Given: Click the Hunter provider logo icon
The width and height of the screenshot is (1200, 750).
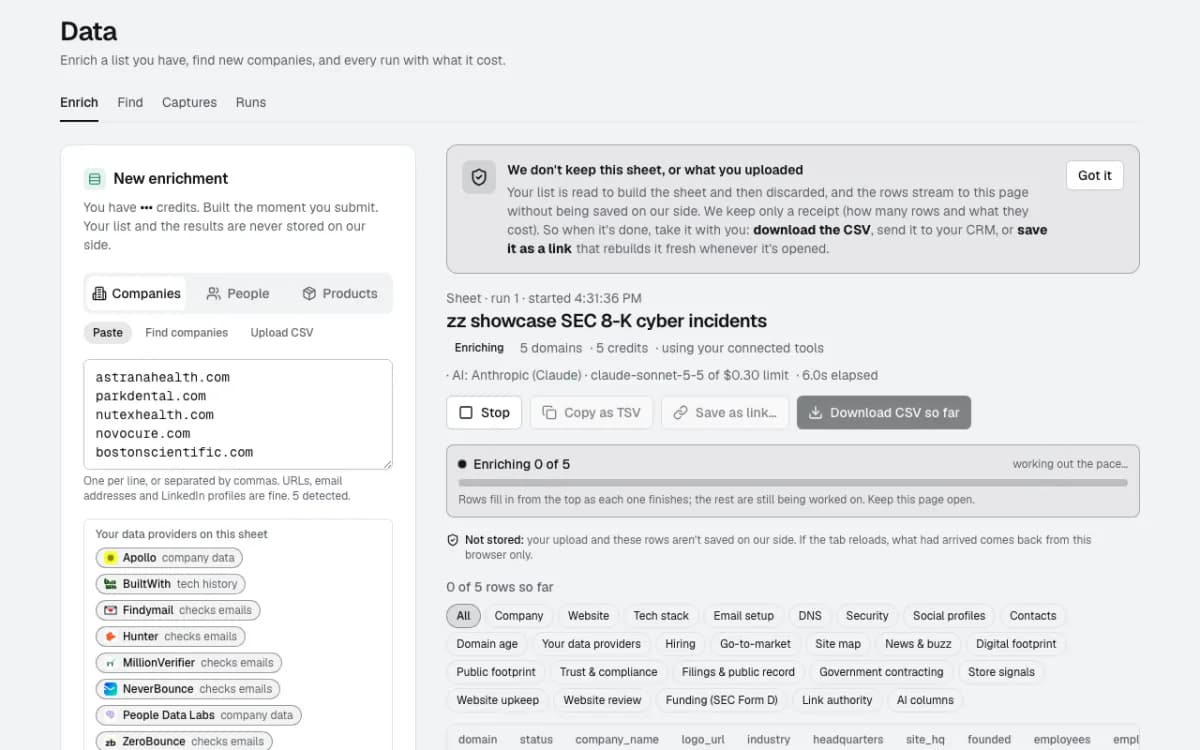Looking at the screenshot, I should click(111, 636).
